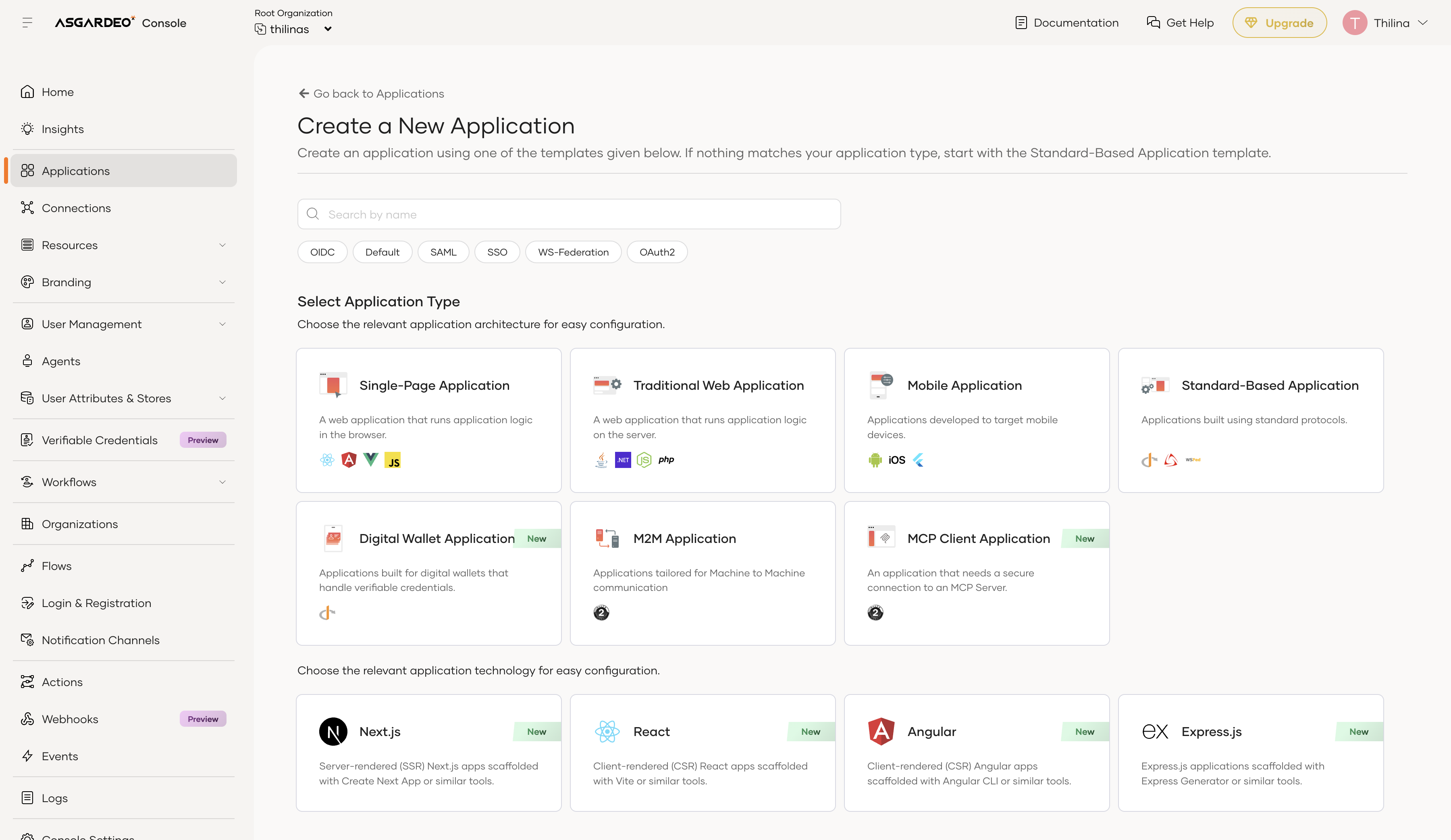The image size is (1451, 840).
Task: Select Login & Registration menu item
Action: (96, 603)
